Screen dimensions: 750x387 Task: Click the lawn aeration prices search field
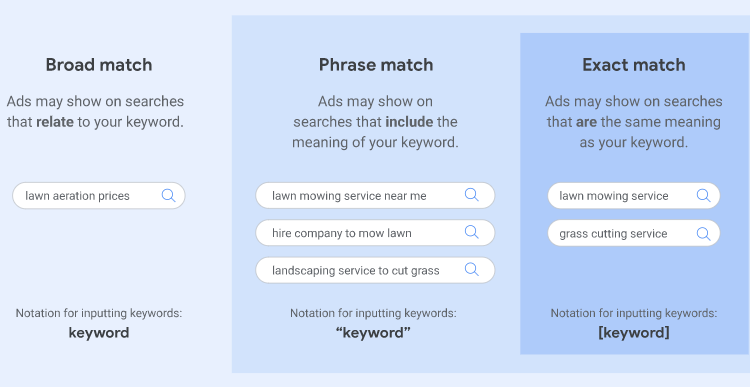tap(99, 196)
